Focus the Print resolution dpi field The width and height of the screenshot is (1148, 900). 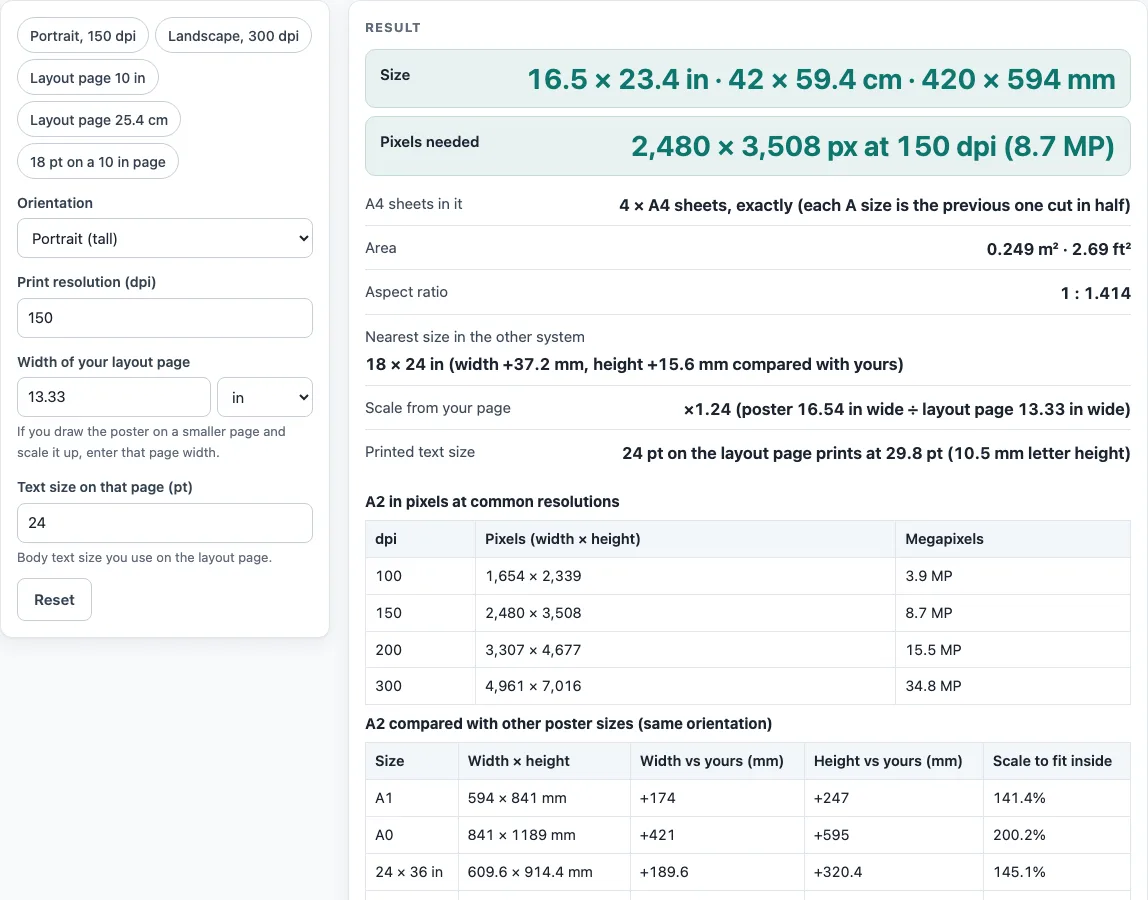165,318
